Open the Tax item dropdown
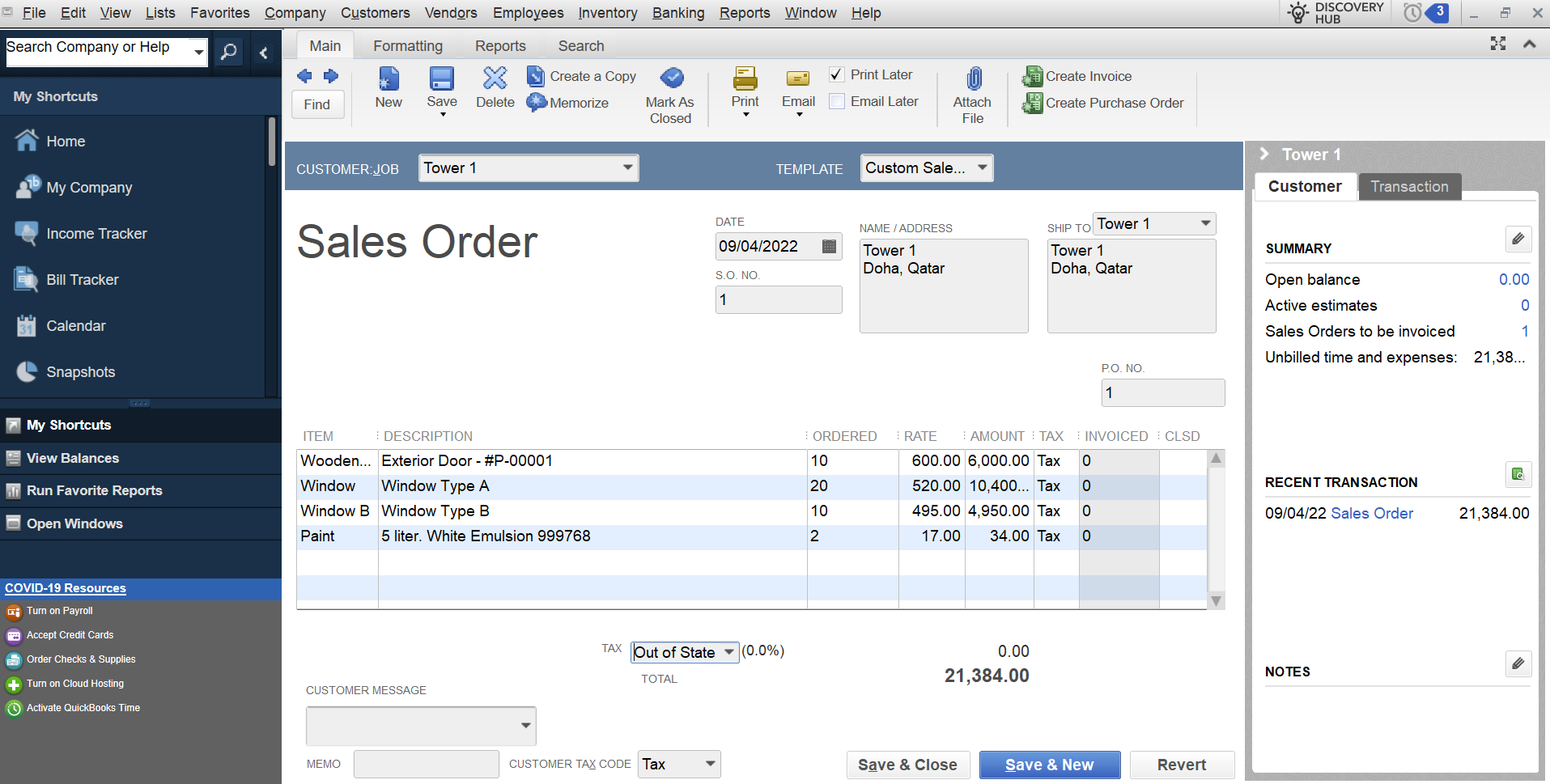This screenshot has height=784, width=1550. pyautogui.click(x=729, y=652)
